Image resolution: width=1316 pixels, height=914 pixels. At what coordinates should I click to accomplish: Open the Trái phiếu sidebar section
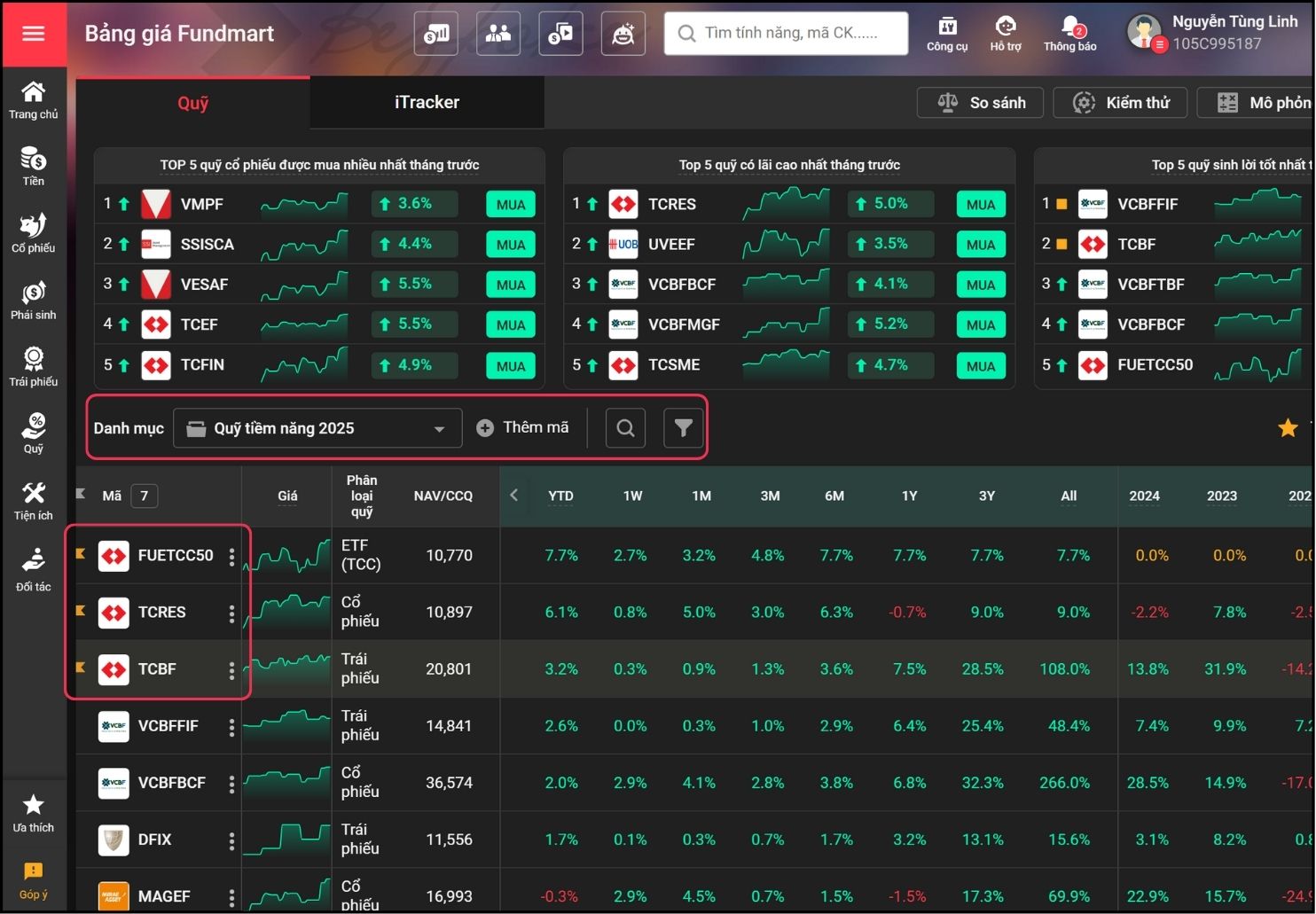pyautogui.click(x=34, y=367)
